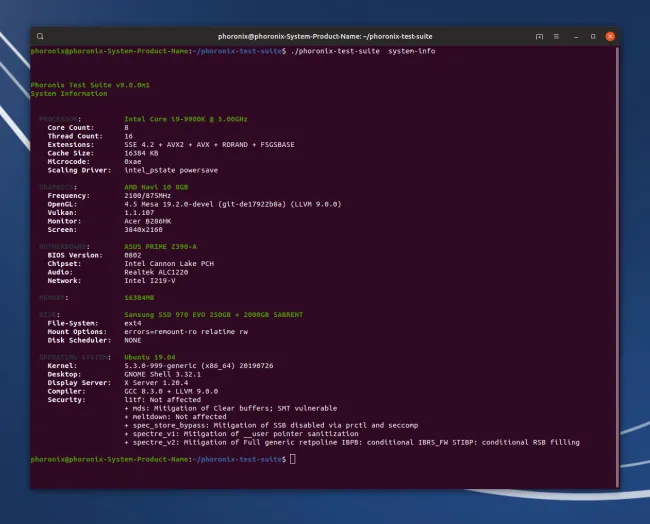The image size is (650, 524).
Task: Click the ASUS PRIME Z390-A motherboard text
Action: [x=160, y=245]
